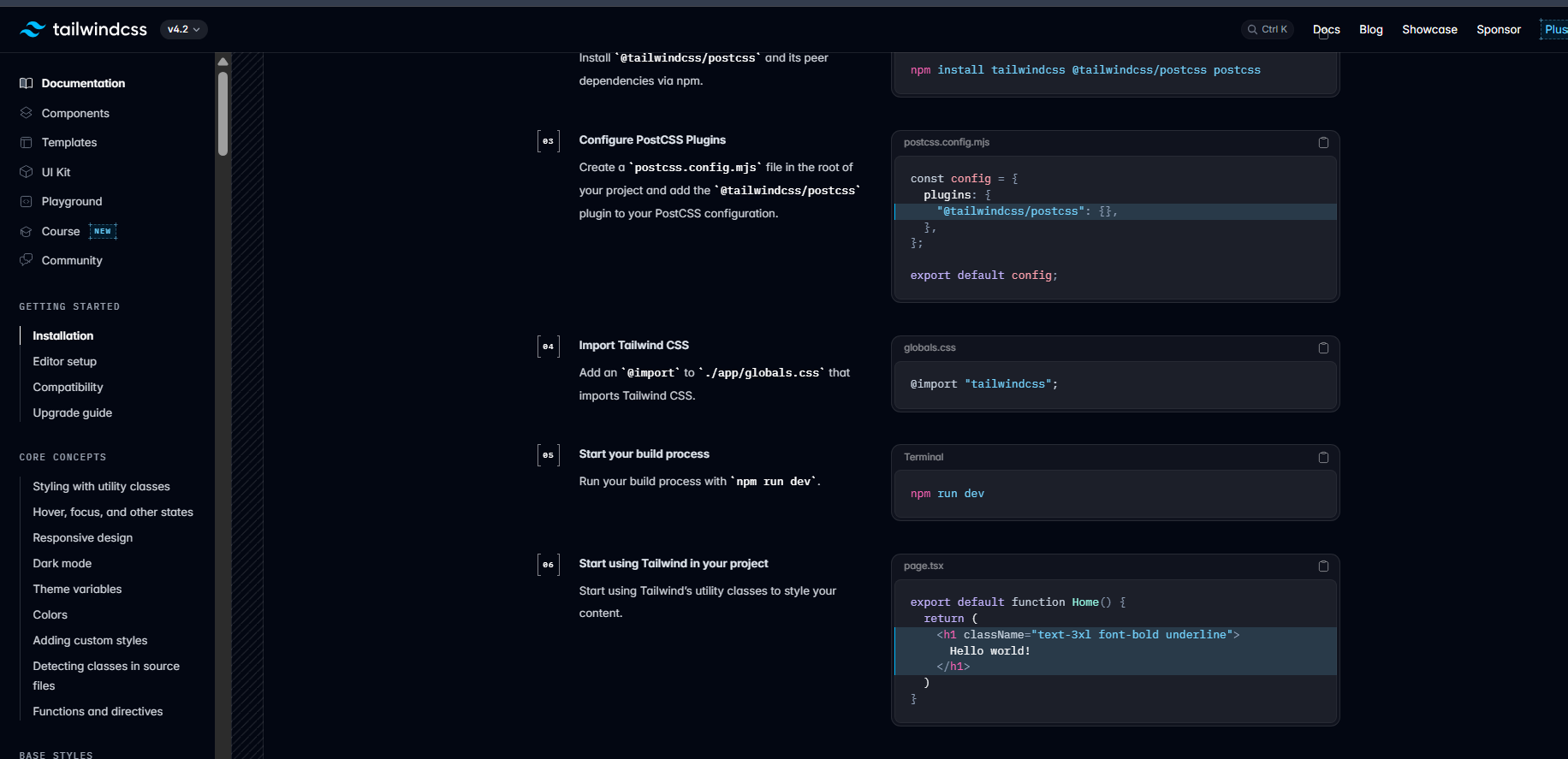Click the npm run dev code line
Image resolution: width=1568 pixels, height=759 pixels.
(947, 494)
